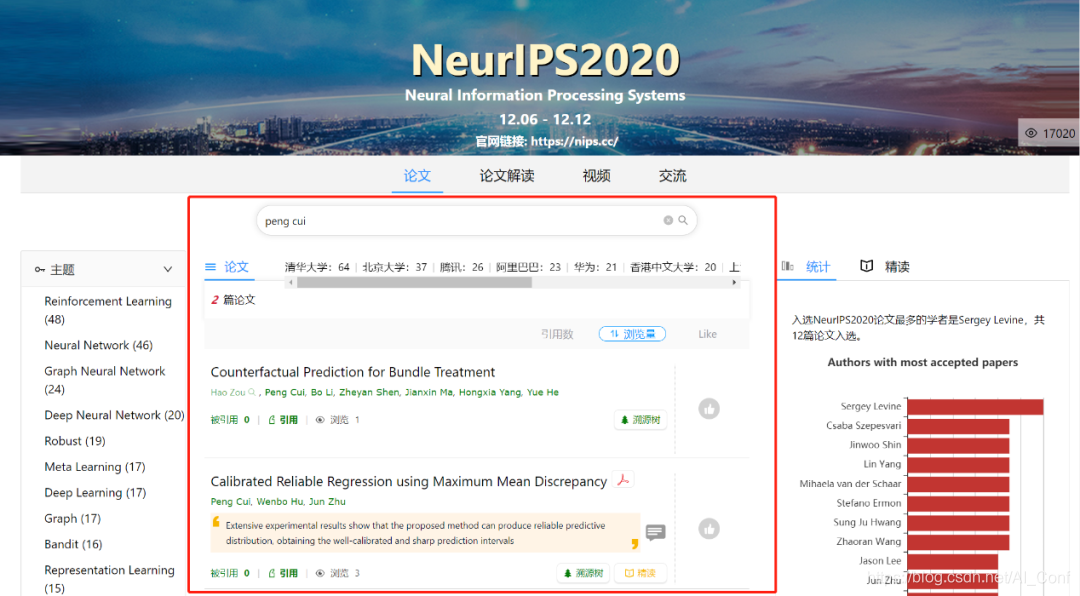Viewport: 1080px width, 596px height.
Task: Open author Bo Li profile
Action: [322, 392]
